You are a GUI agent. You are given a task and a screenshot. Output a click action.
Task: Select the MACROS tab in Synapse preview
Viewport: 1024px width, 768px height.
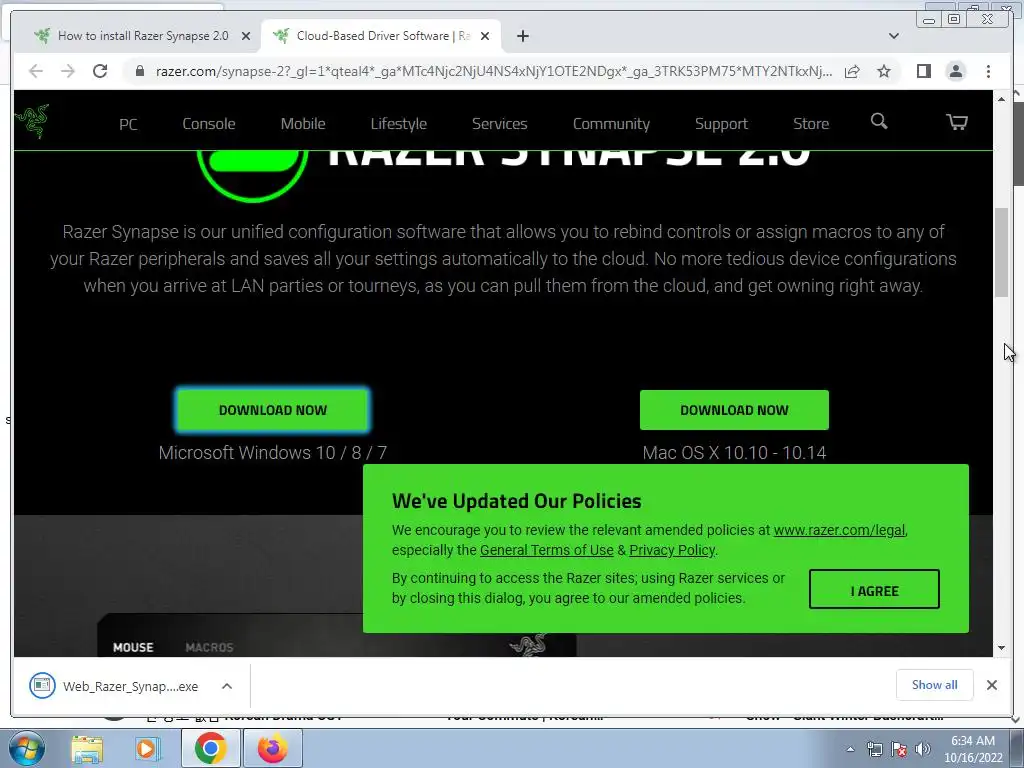point(209,647)
